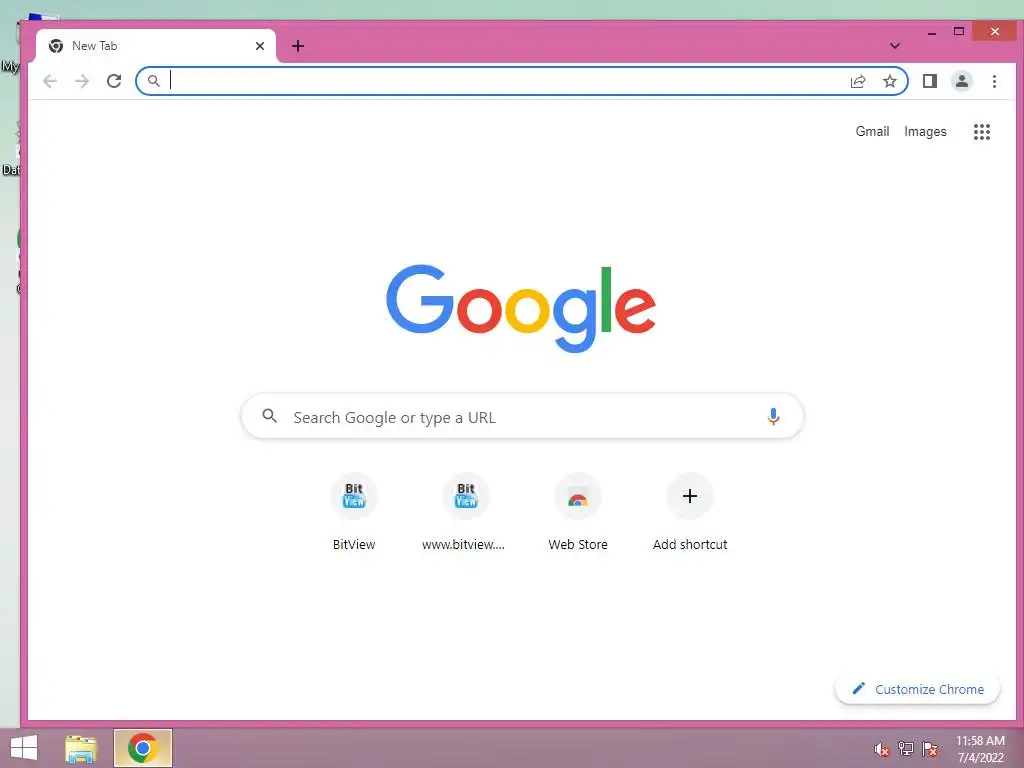This screenshot has width=1024, height=768.
Task: Select the New Tab tab
Action: click(155, 46)
